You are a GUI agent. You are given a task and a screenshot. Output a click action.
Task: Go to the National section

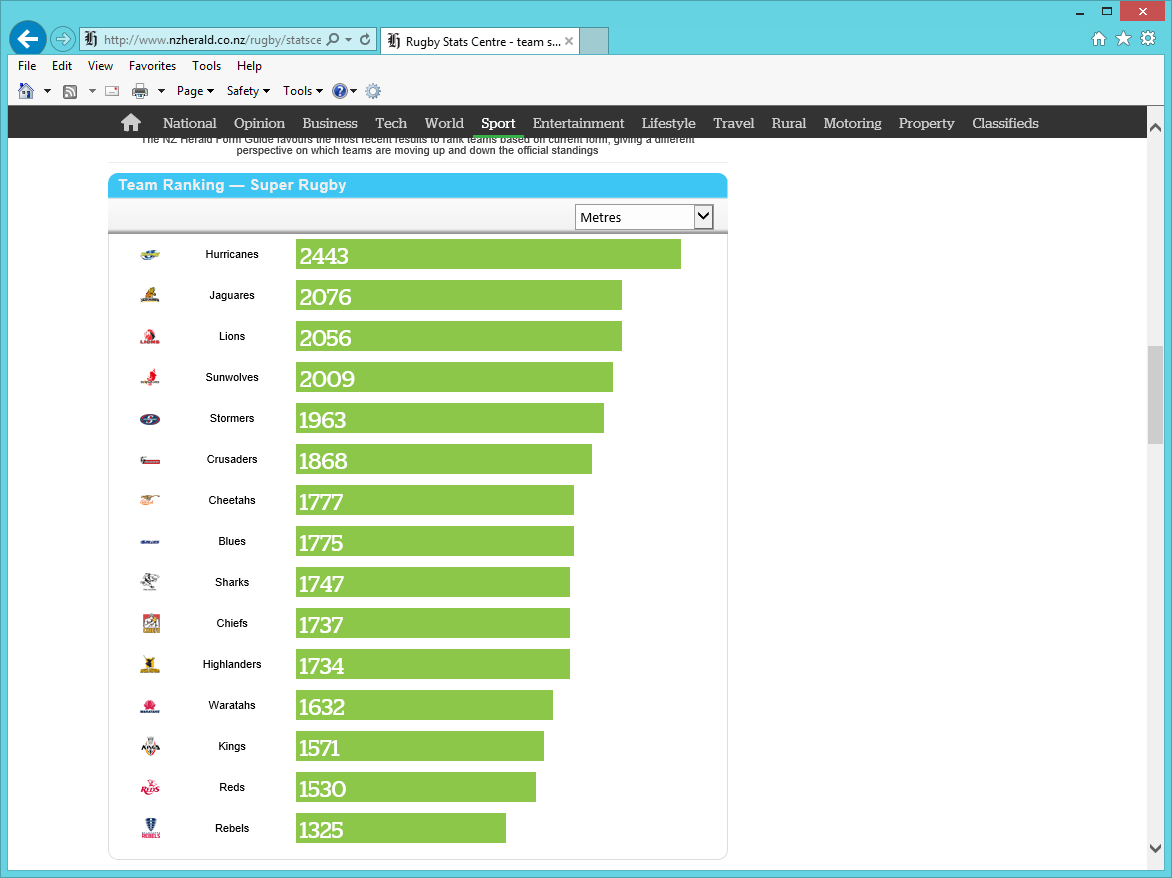[190, 123]
